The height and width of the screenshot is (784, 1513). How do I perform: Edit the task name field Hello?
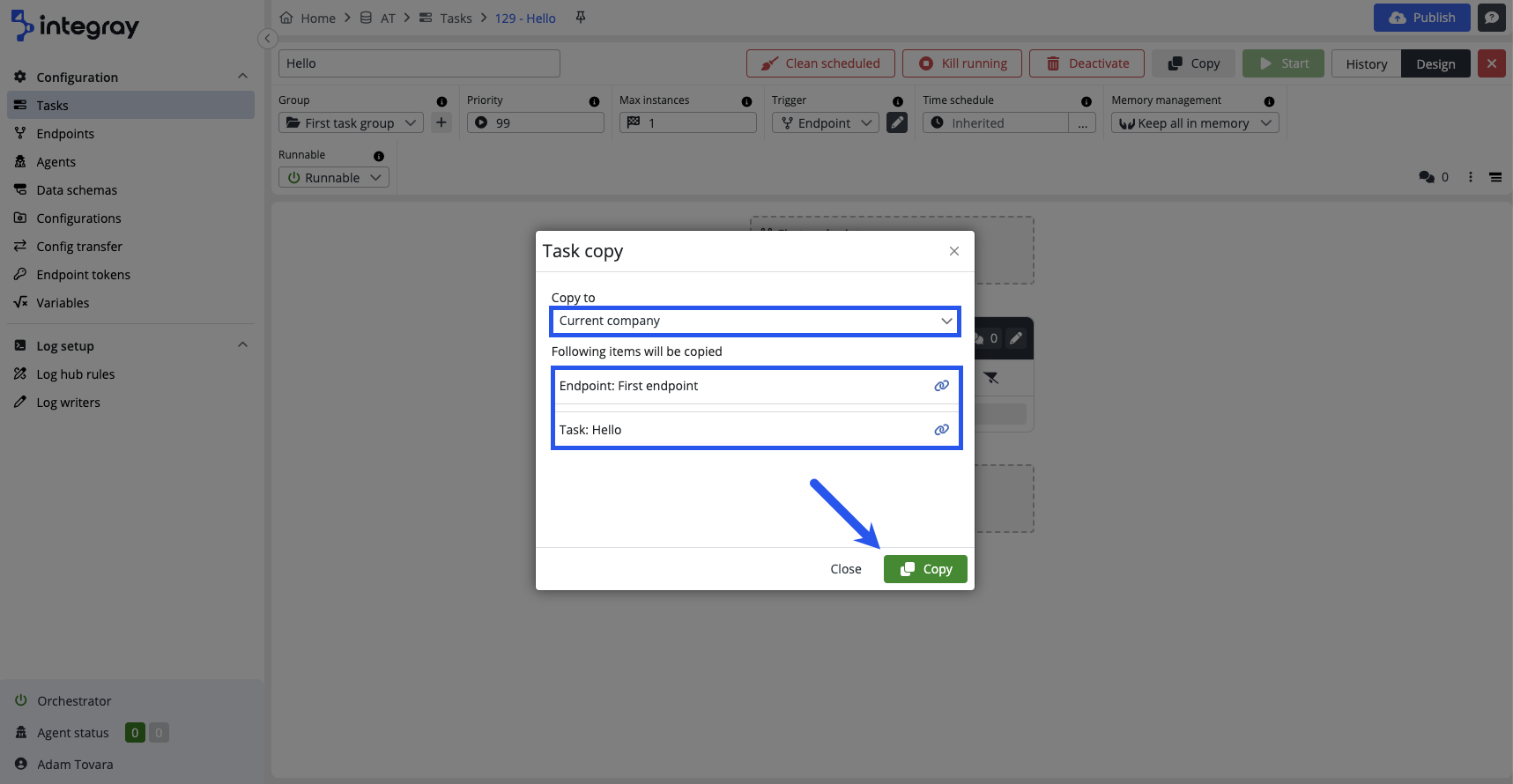419,63
